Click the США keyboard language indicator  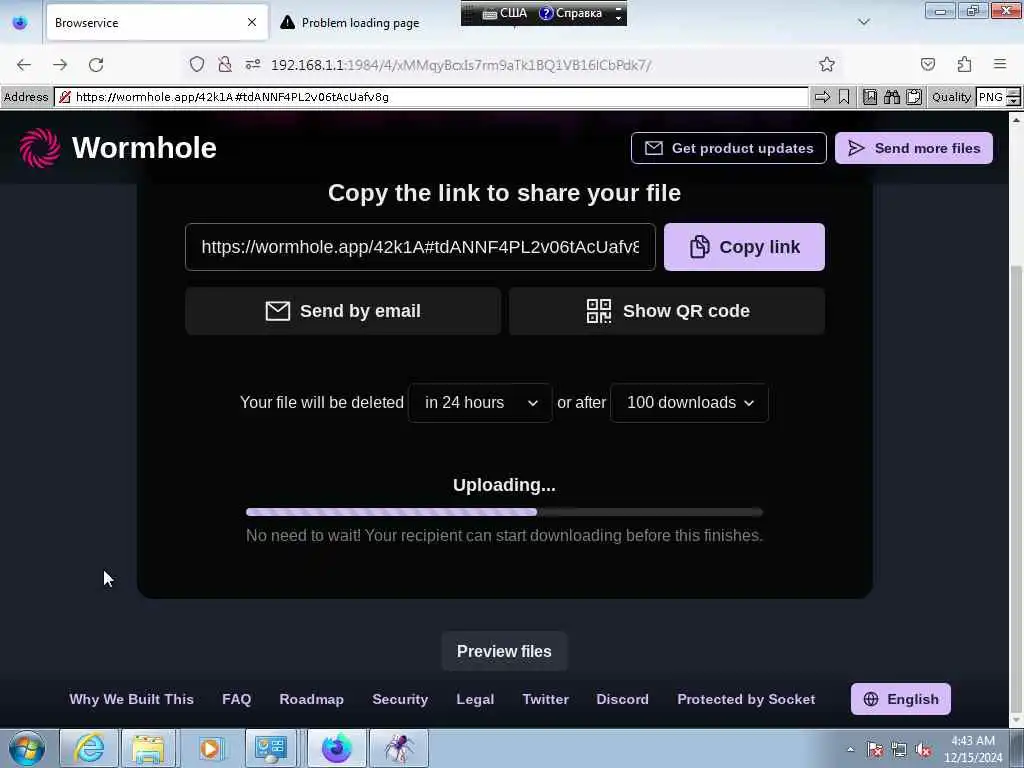505,13
